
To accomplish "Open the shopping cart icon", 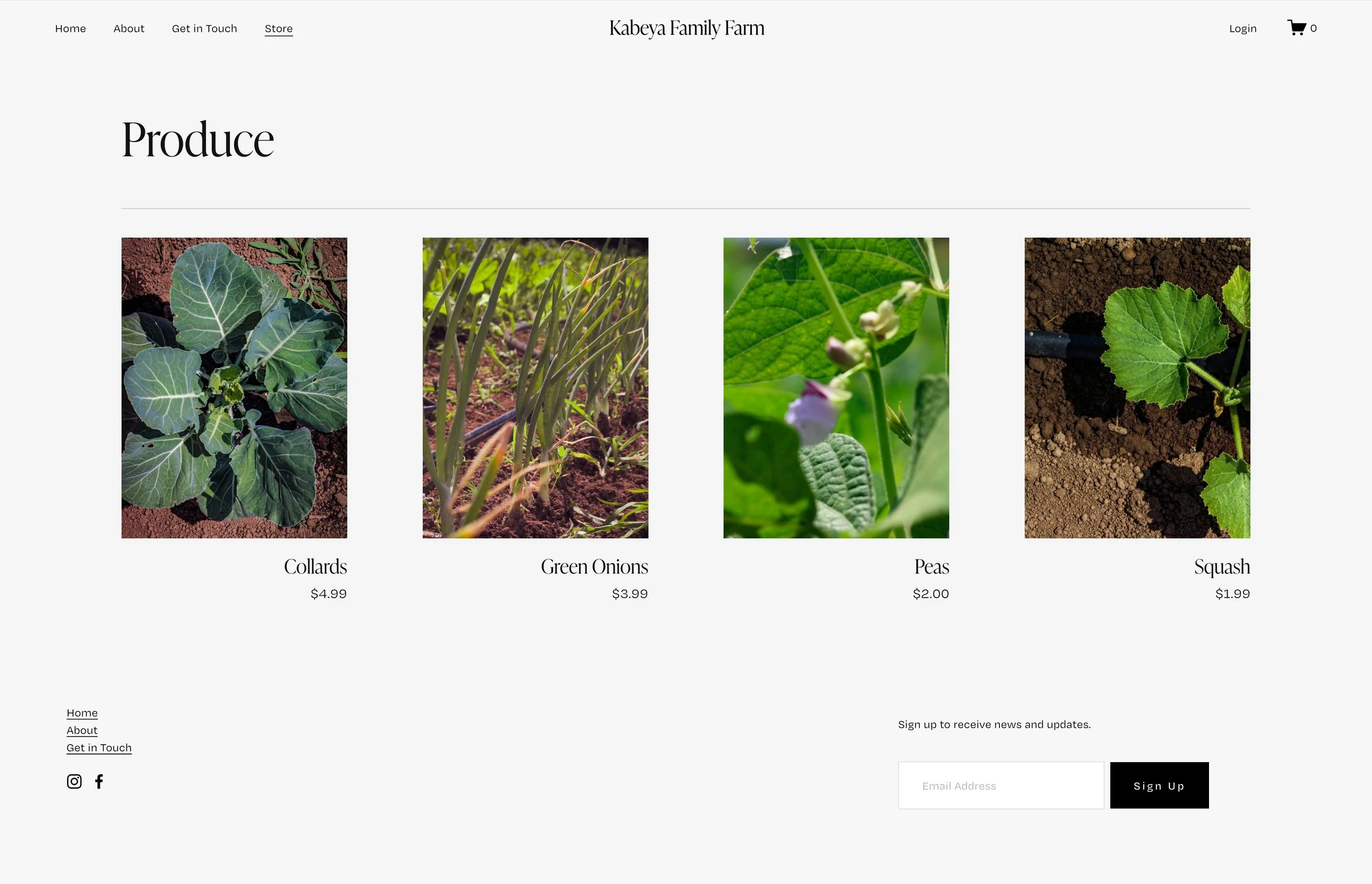I will click(1297, 27).
